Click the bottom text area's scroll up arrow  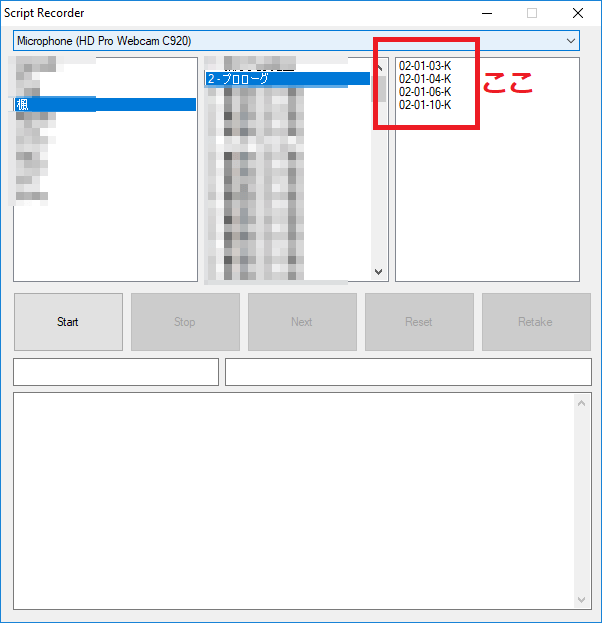(x=583, y=402)
